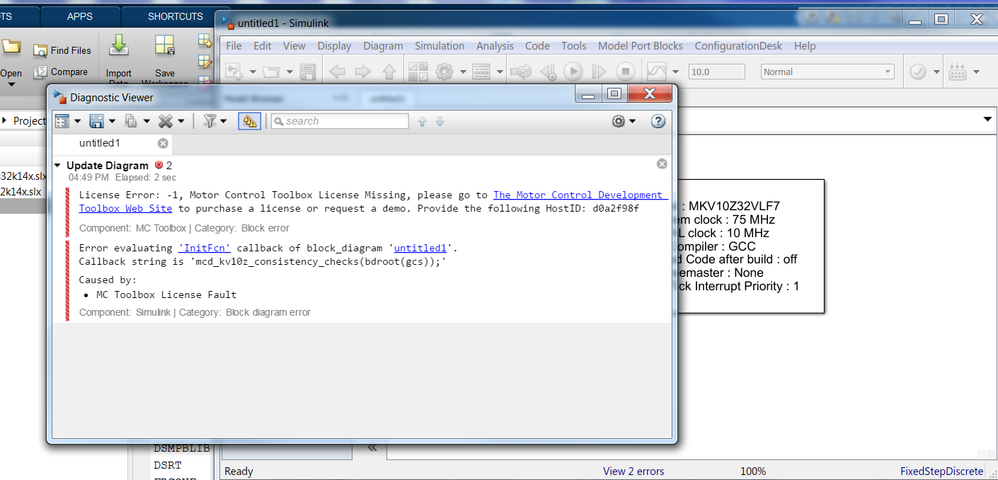Click New Model icon in Simulink toolbar
Viewport: 998px width, 480px height.
click(x=235, y=72)
